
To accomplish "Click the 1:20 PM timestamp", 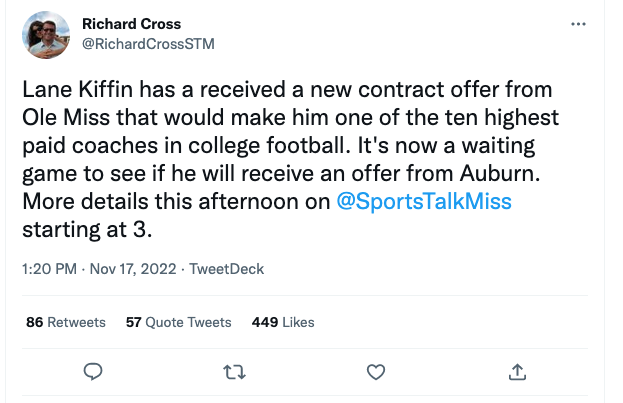I will tap(51, 269).
